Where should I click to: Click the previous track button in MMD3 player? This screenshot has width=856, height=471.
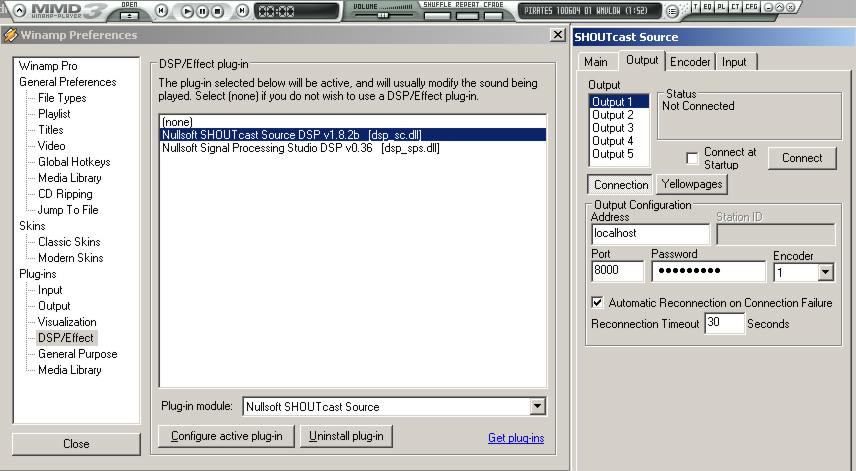tap(162, 10)
